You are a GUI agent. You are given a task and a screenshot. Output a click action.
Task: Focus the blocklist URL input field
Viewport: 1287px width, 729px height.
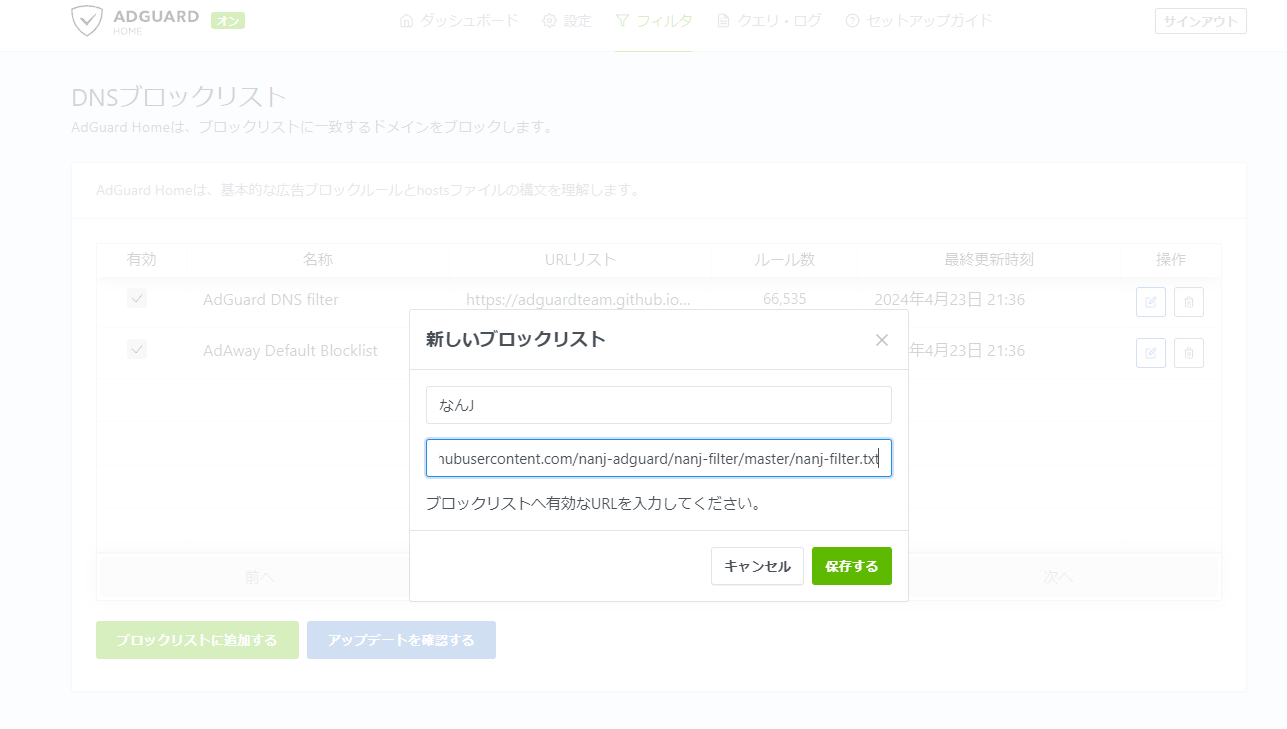pos(659,458)
